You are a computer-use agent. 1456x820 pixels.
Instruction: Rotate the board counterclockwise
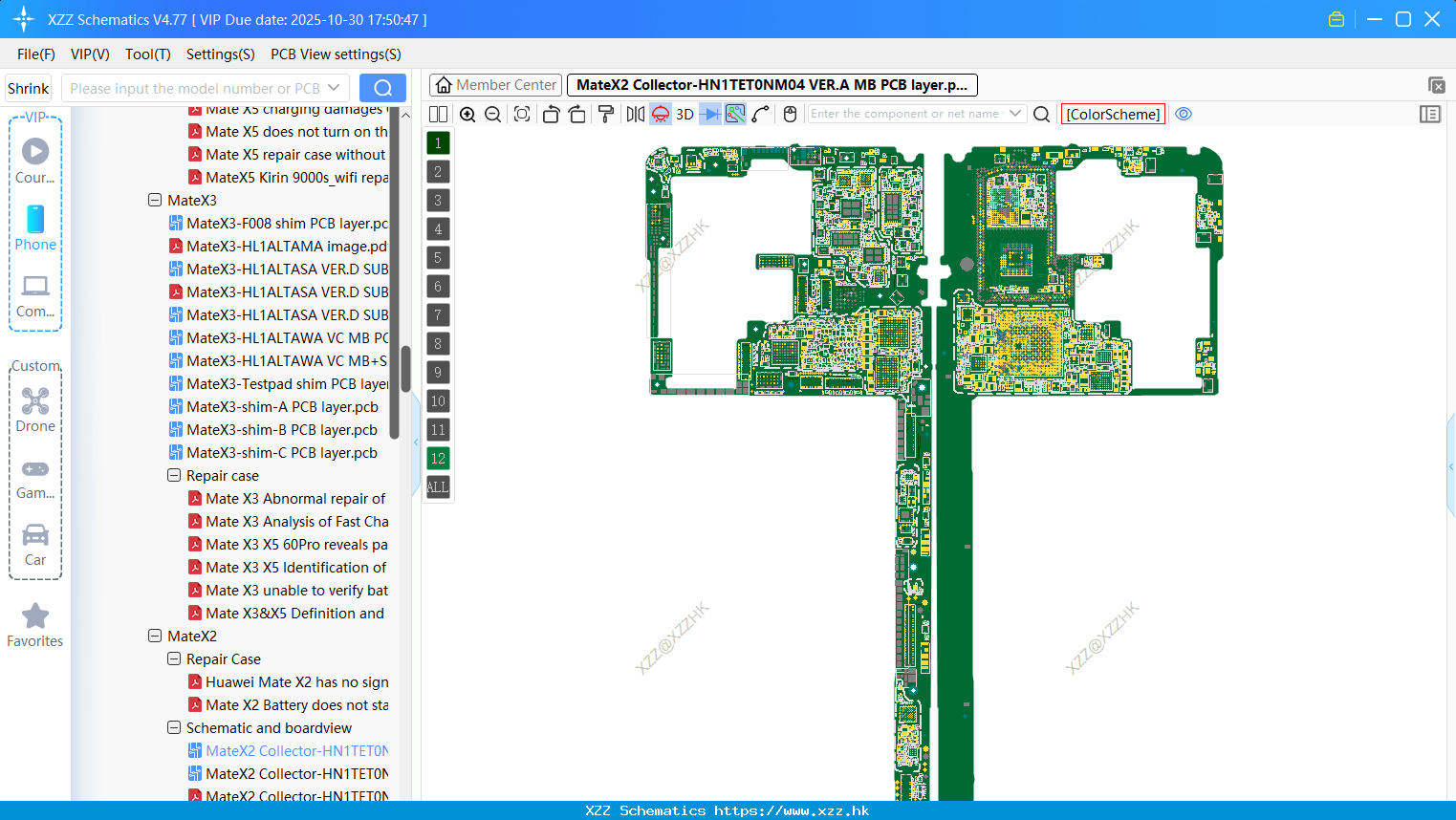[x=551, y=114]
